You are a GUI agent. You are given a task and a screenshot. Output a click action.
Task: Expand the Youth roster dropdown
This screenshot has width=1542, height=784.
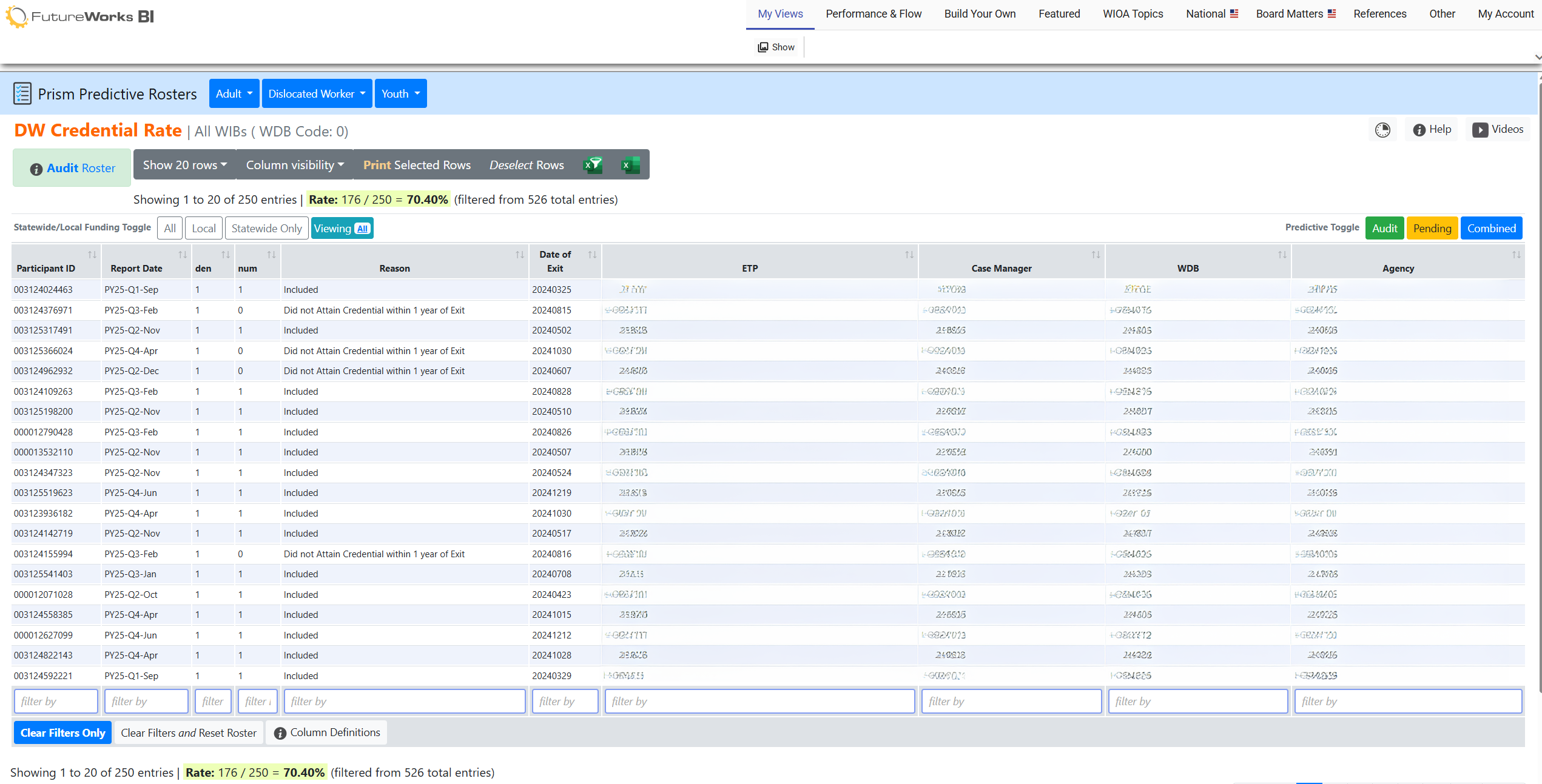pyautogui.click(x=401, y=93)
